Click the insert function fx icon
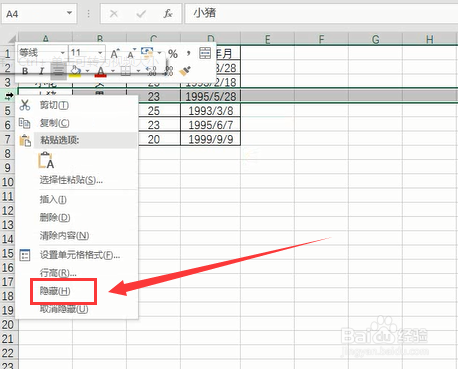Viewport: 458px width, 369px height. pos(168,14)
